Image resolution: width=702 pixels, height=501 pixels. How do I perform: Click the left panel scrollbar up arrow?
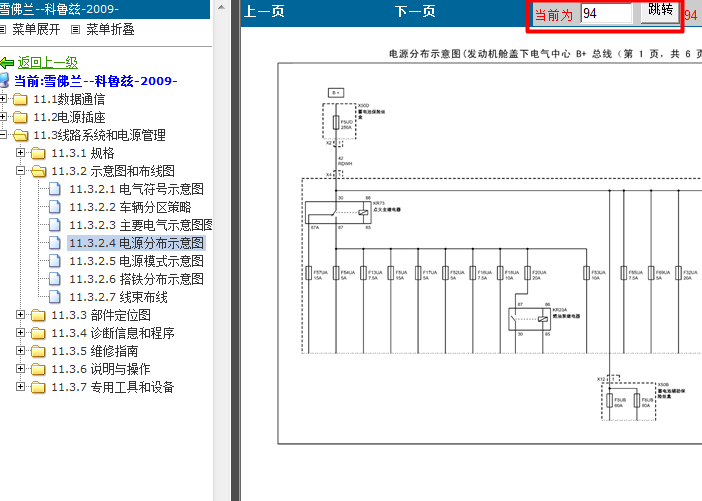click(x=221, y=7)
